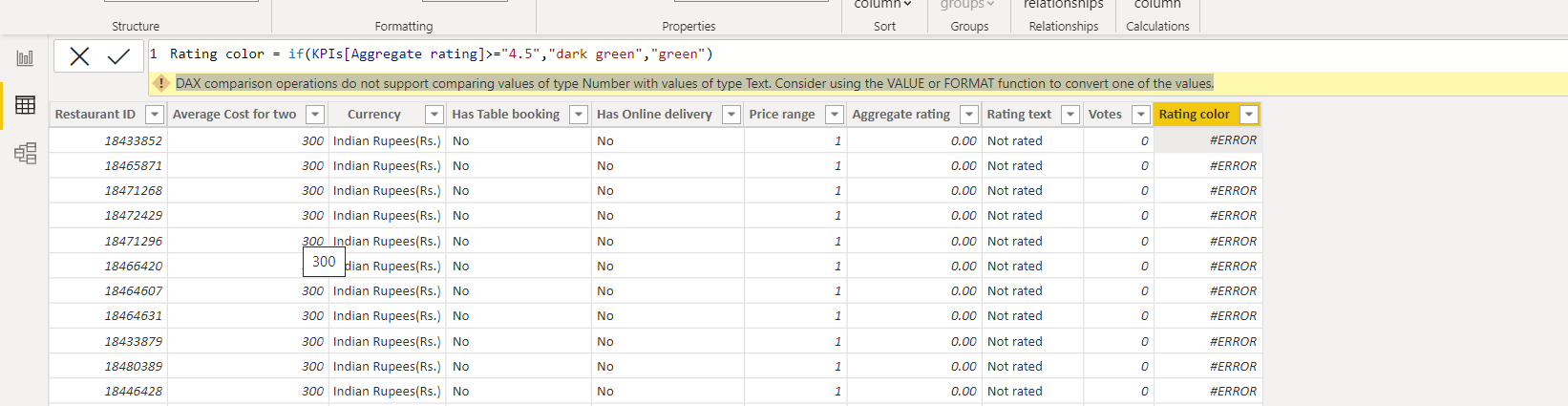This screenshot has height=406, width=1568.
Task: Click the DAX error warning icon
Action: (x=161, y=83)
